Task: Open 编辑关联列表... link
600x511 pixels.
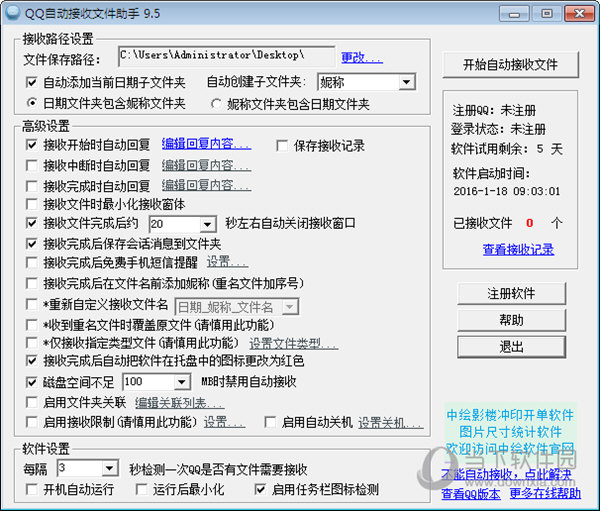Action: coord(179,403)
